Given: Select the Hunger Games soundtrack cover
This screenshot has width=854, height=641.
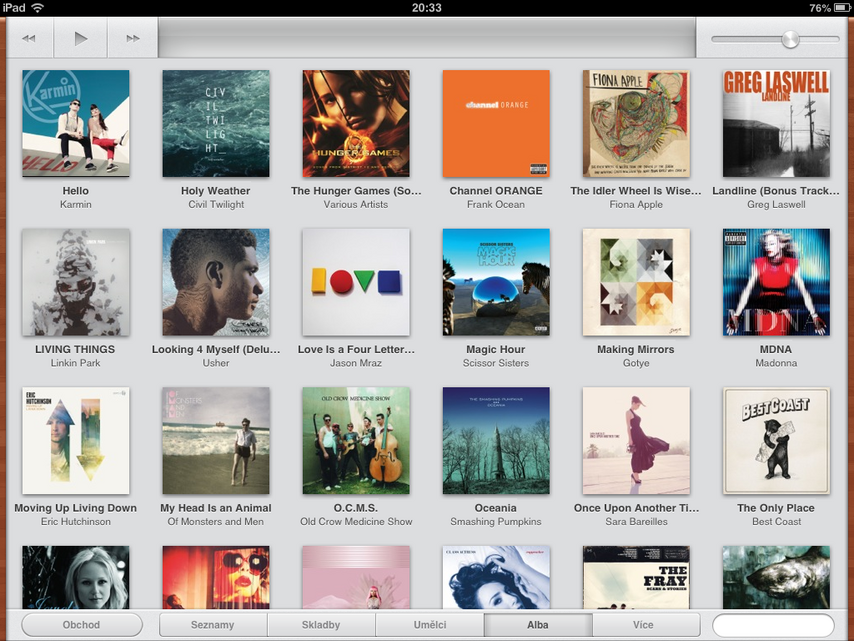Looking at the screenshot, I should (356, 123).
